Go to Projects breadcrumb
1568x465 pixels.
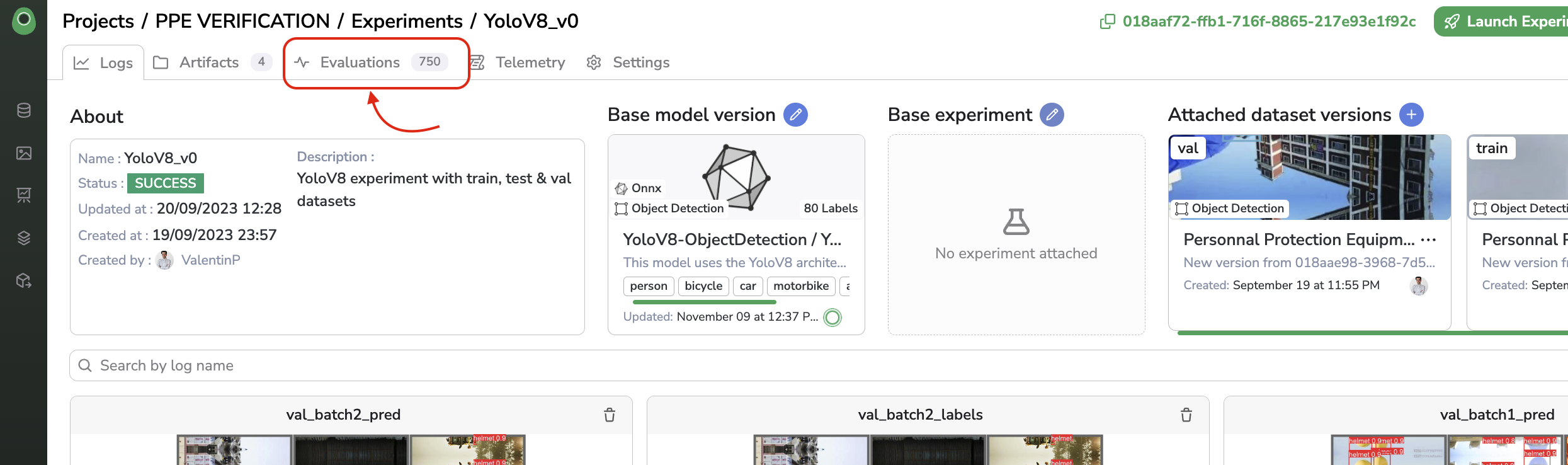(98, 21)
